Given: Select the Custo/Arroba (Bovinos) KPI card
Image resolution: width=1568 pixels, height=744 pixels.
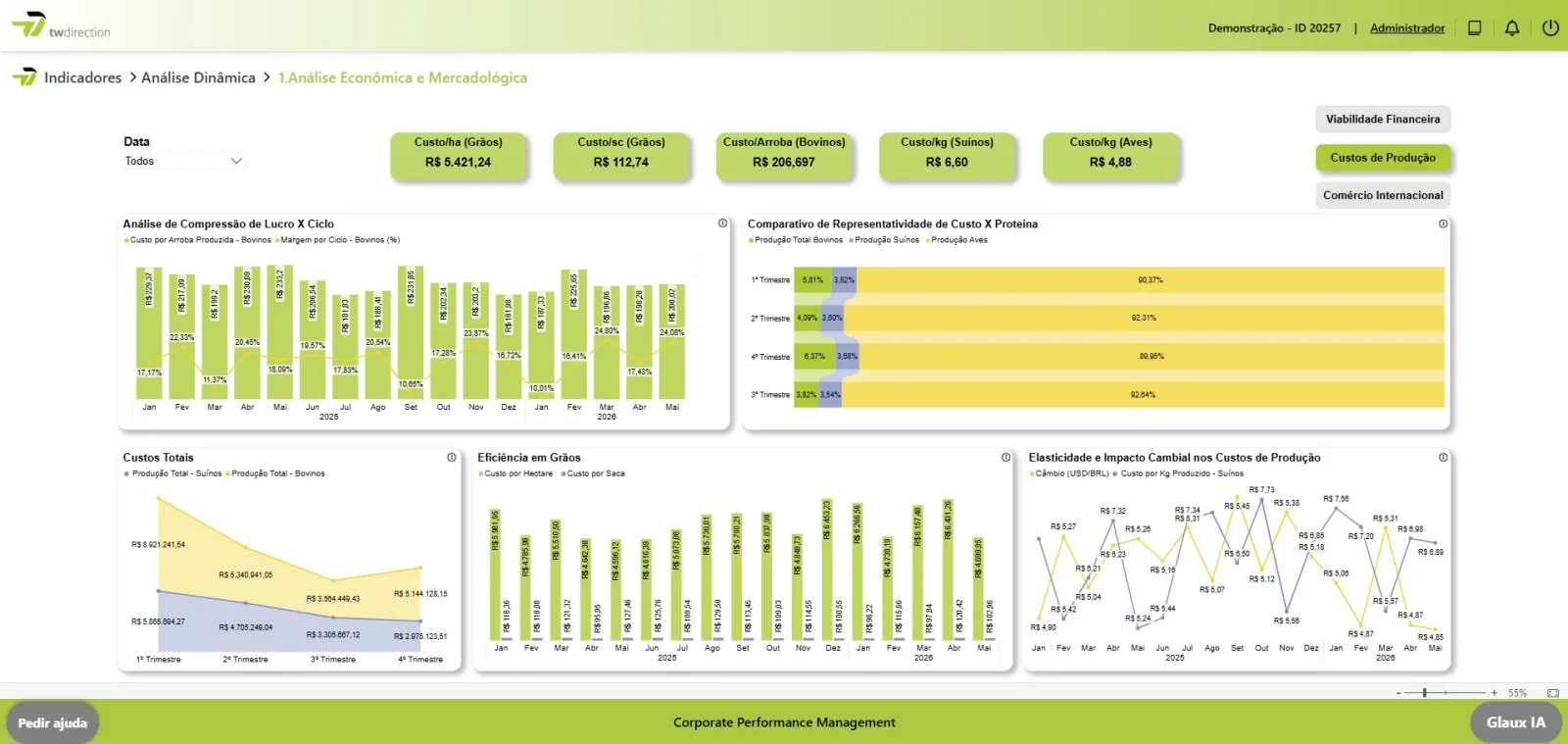Looking at the screenshot, I should click(784, 157).
